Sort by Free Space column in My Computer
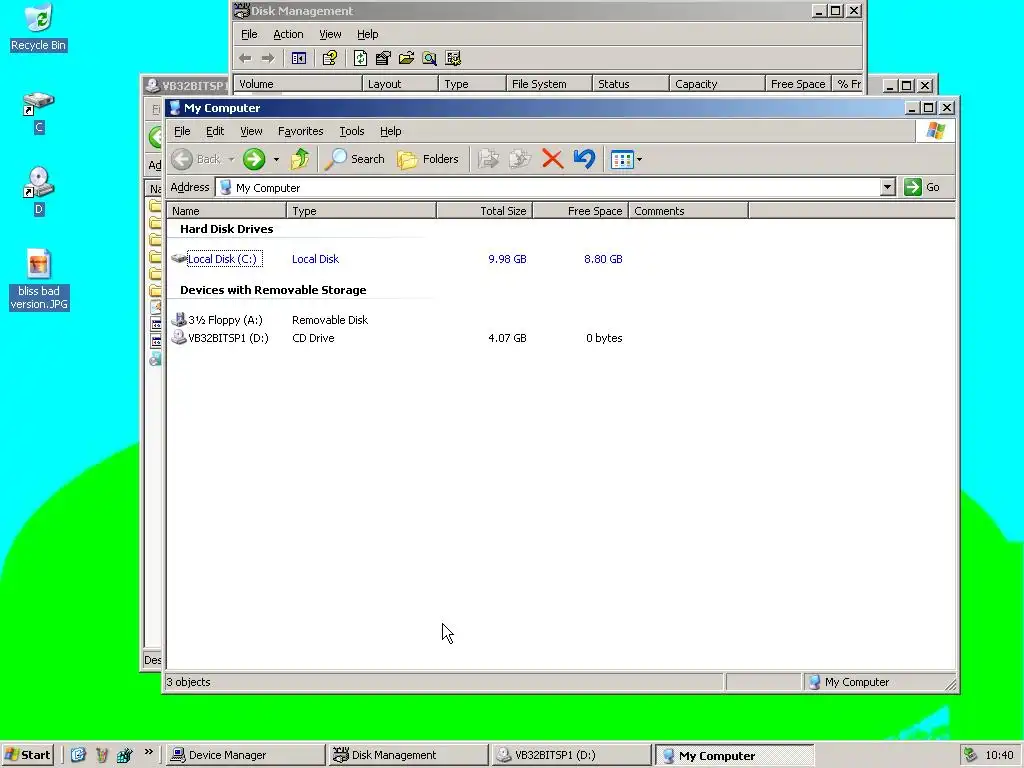This screenshot has width=1024, height=768. [x=581, y=211]
